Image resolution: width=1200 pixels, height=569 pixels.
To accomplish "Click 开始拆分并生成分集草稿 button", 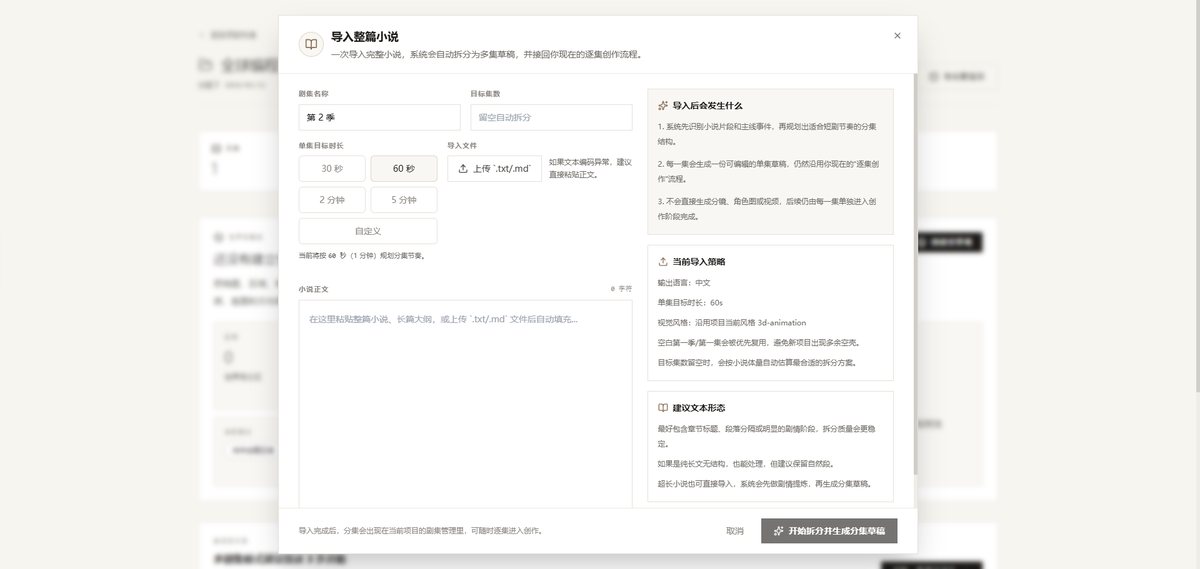I will tap(829, 531).
